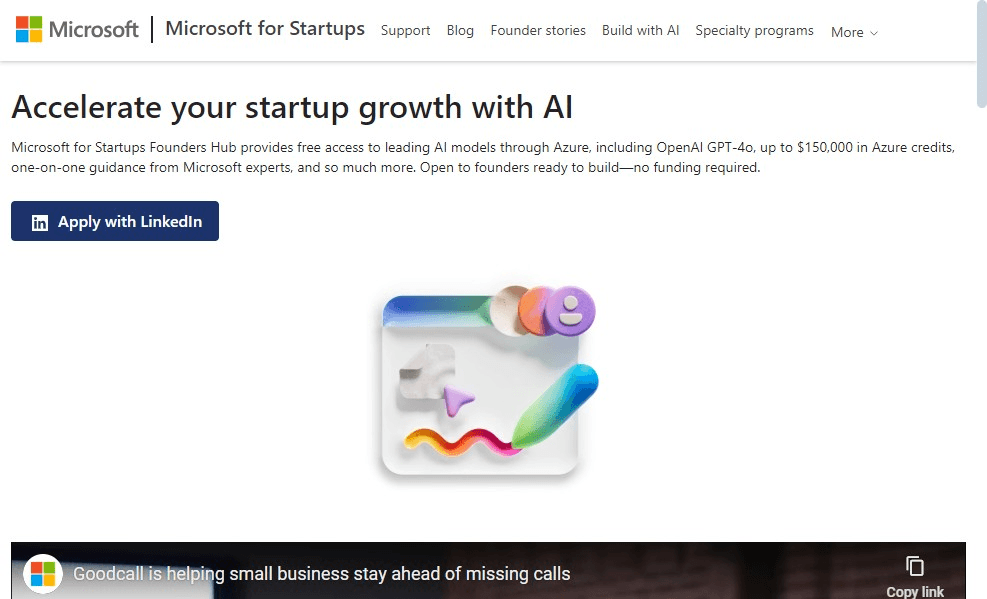Viewport: 987px width, 599px height.
Task: Click the colorful four-square Microsoft icon top left
Action: (27, 28)
